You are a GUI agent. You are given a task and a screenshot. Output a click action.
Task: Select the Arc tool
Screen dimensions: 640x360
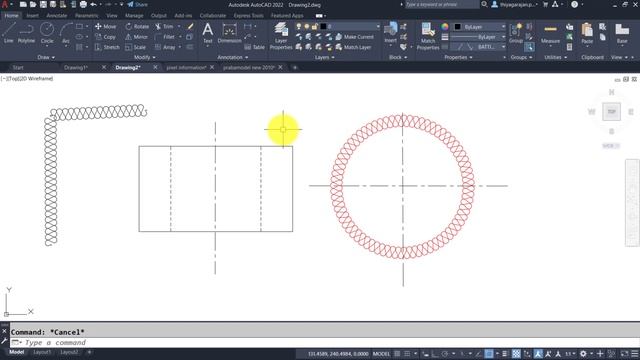66,33
